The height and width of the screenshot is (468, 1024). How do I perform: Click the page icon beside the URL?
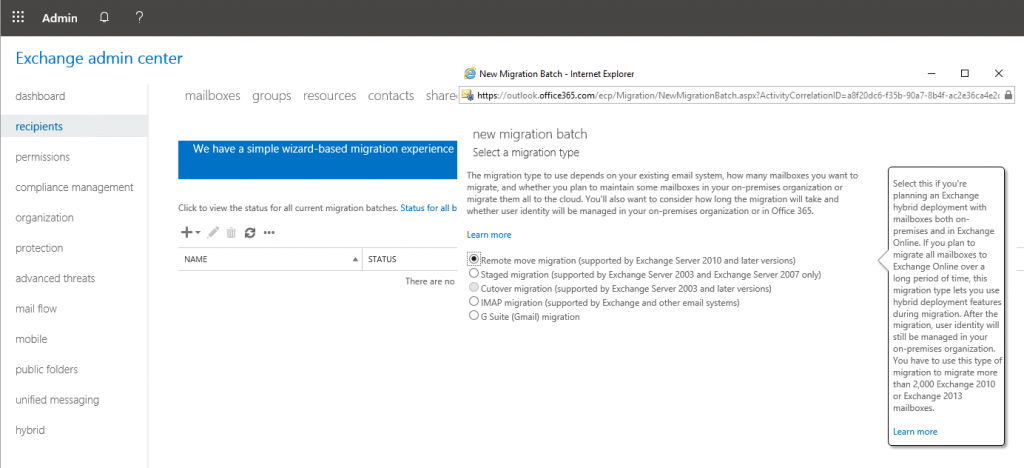pos(468,95)
